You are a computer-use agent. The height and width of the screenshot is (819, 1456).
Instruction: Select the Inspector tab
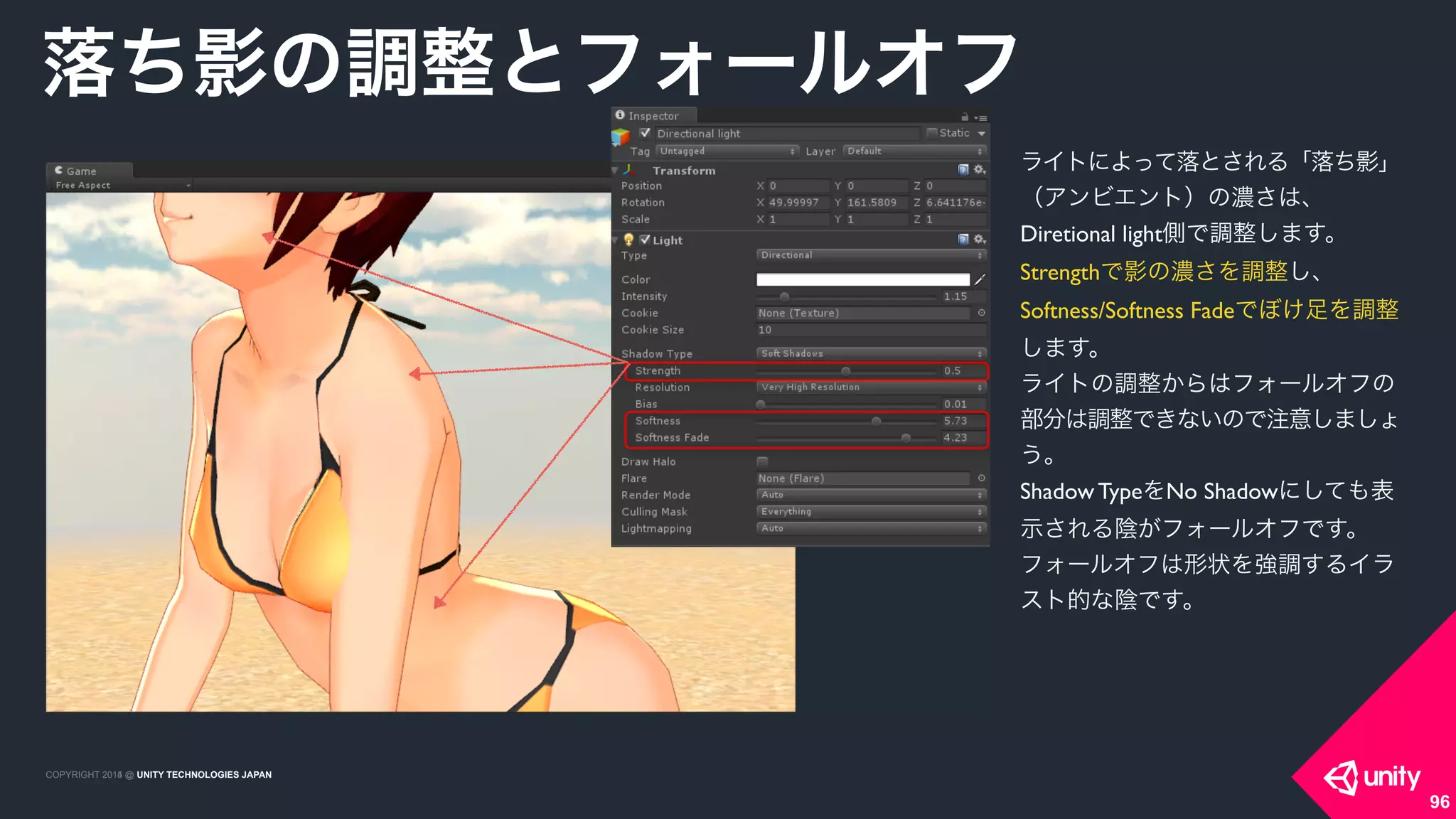click(x=654, y=116)
